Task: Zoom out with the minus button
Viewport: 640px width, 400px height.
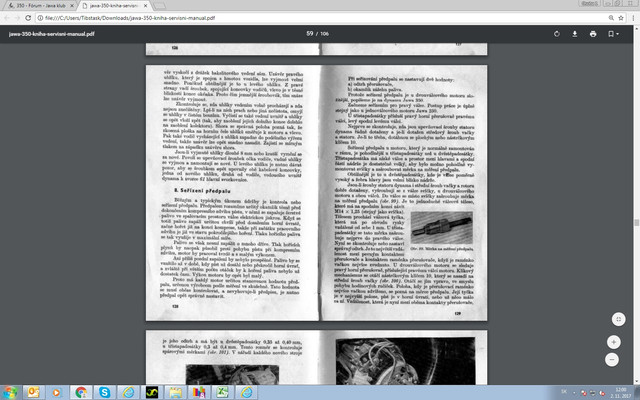Action: [611, 360]
